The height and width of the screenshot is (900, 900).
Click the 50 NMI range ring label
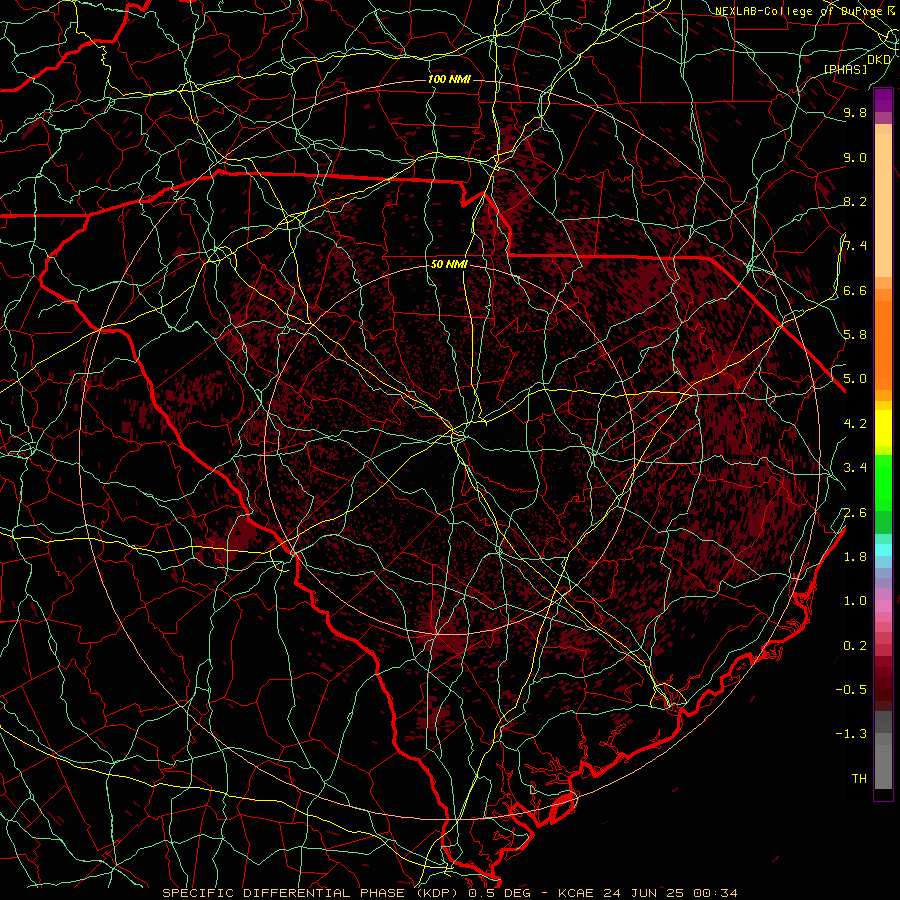(449, 265)
